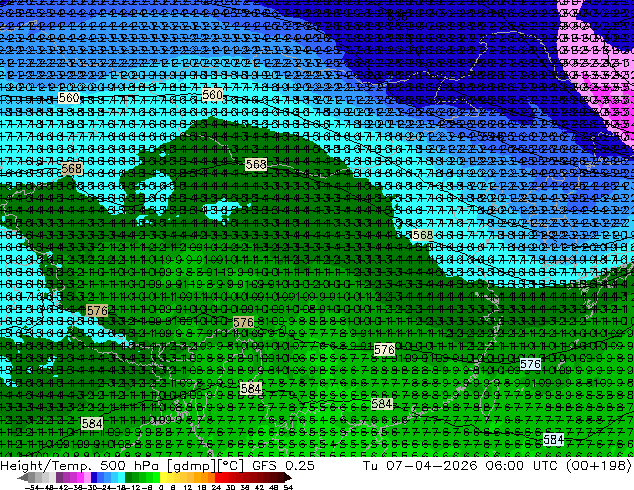The image size is (634, 490).
Task: Click the '560' contour label nearest the left edge
Action: click(69, 97)
